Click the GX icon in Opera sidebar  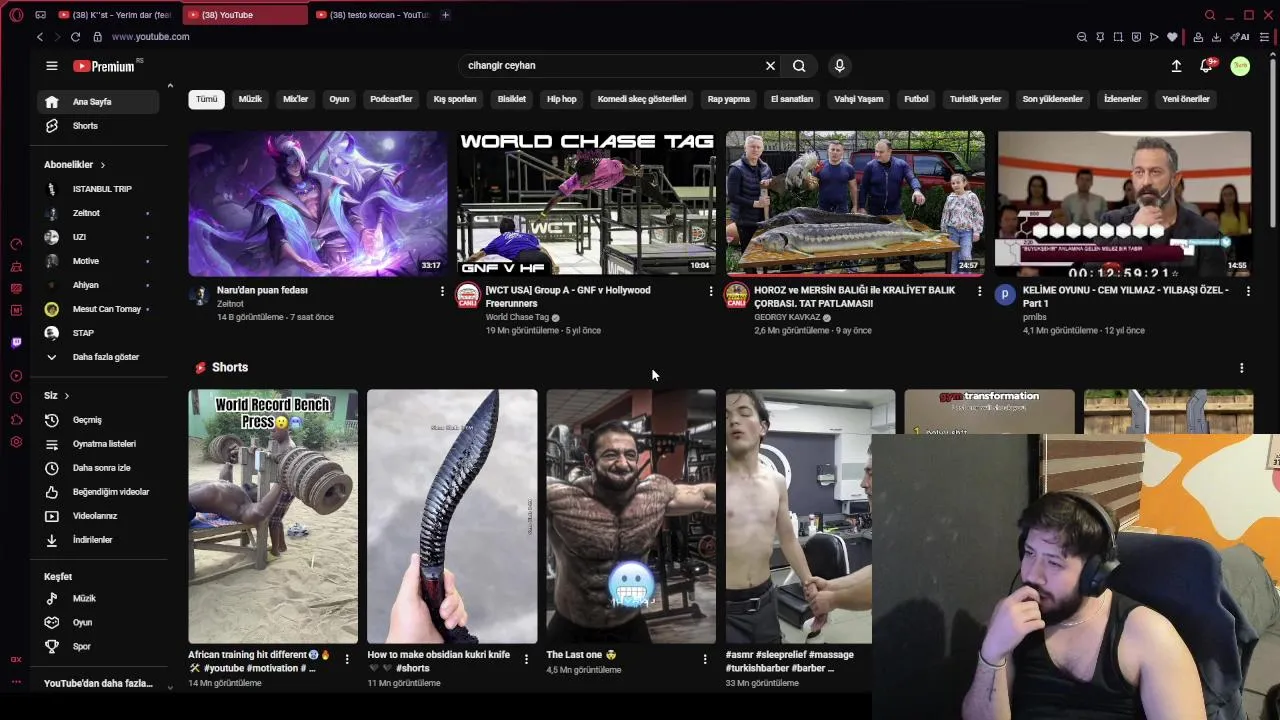point(16,659)
